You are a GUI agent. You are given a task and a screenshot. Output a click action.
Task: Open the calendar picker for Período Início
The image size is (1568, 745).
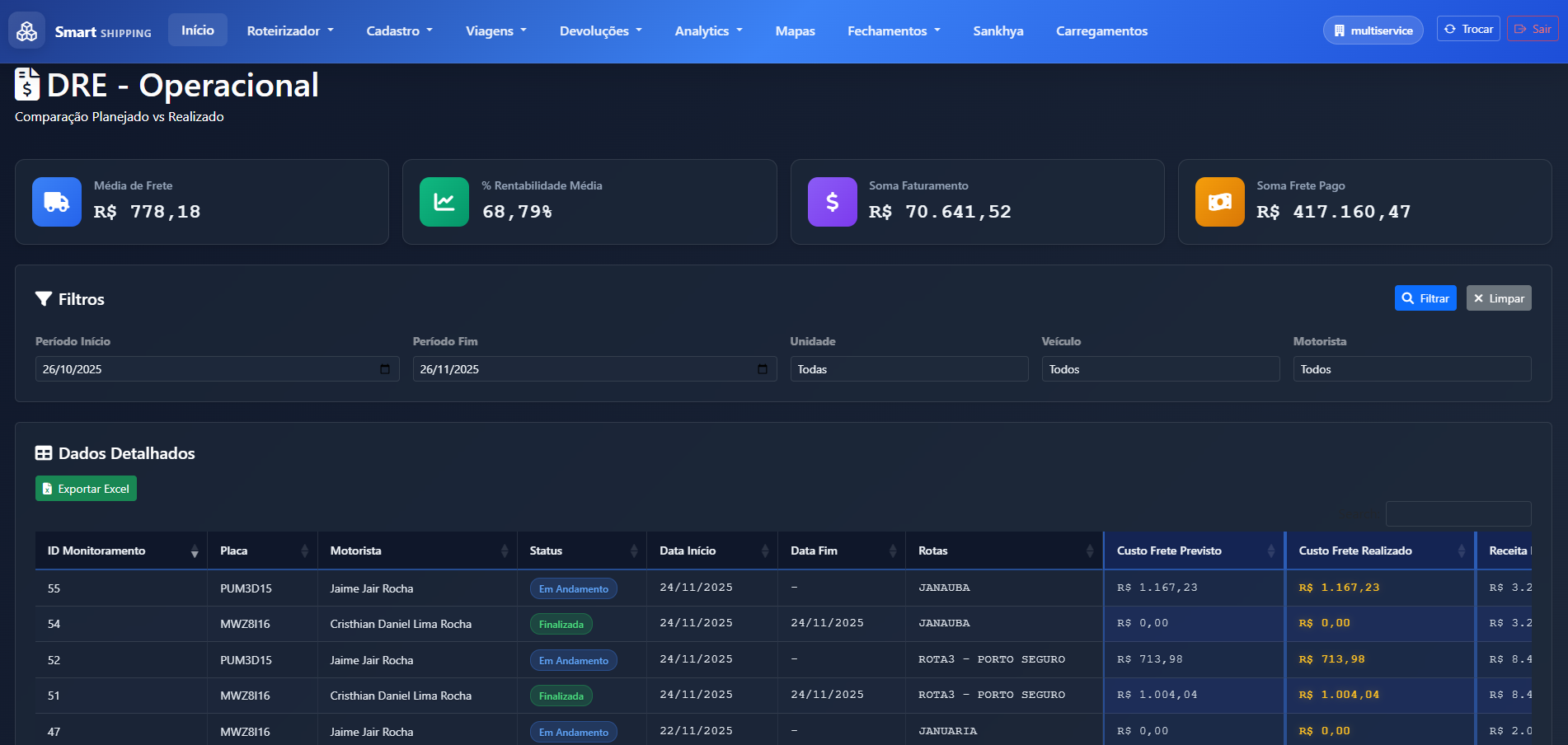(x=385, y=369)
